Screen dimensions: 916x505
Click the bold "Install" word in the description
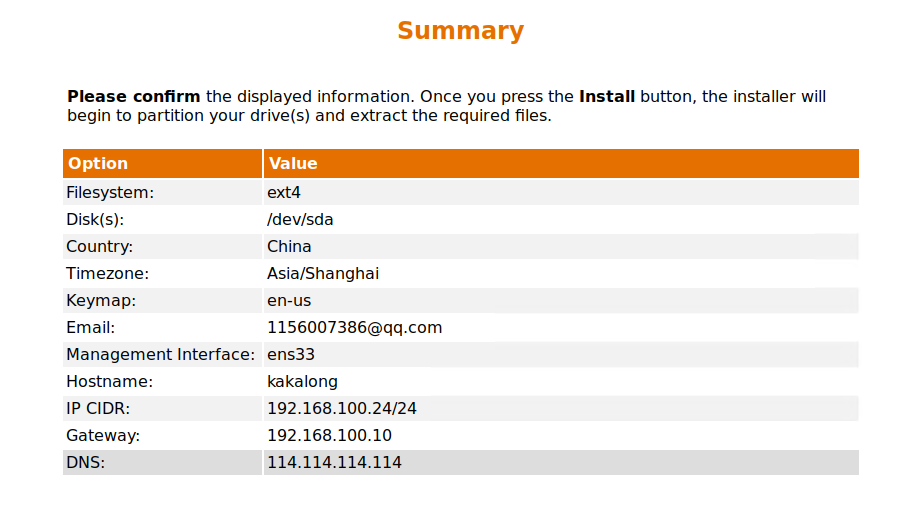click(607, 97)
